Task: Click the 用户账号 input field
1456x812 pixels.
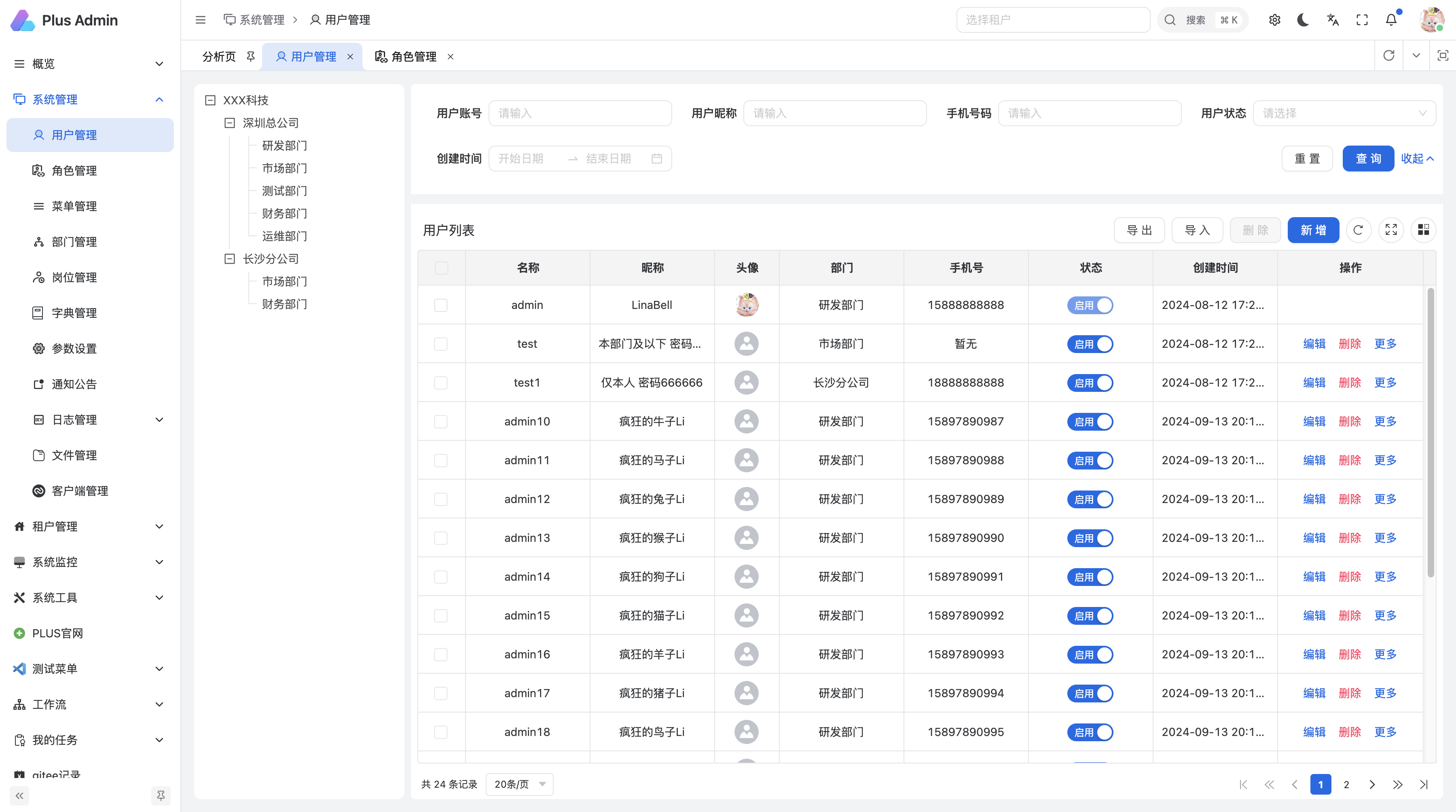Action: pyautogui.click(x=580, y=114)
